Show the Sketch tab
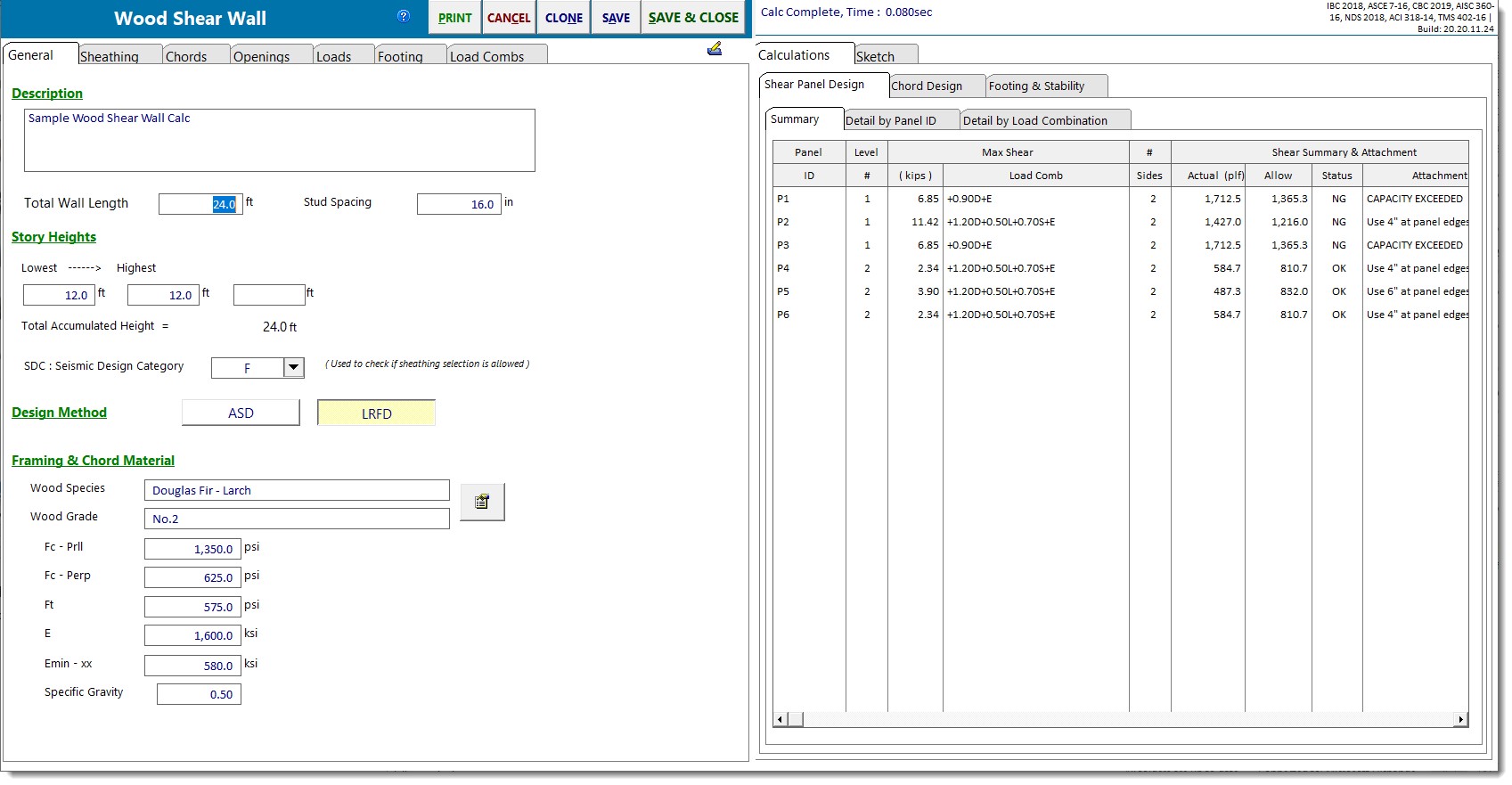Image resolution: width=1512 pixels, height=785 pixels. [876, 56]
